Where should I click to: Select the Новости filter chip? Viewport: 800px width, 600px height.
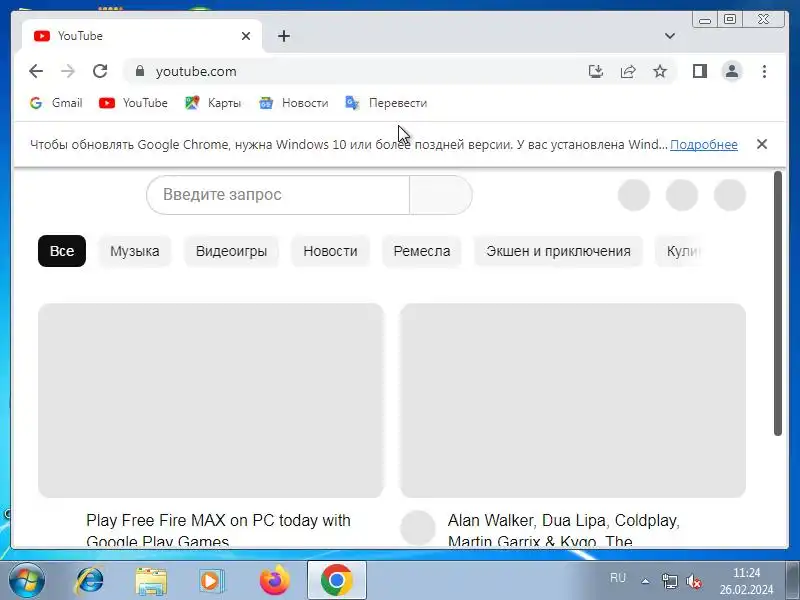point(330,251)
